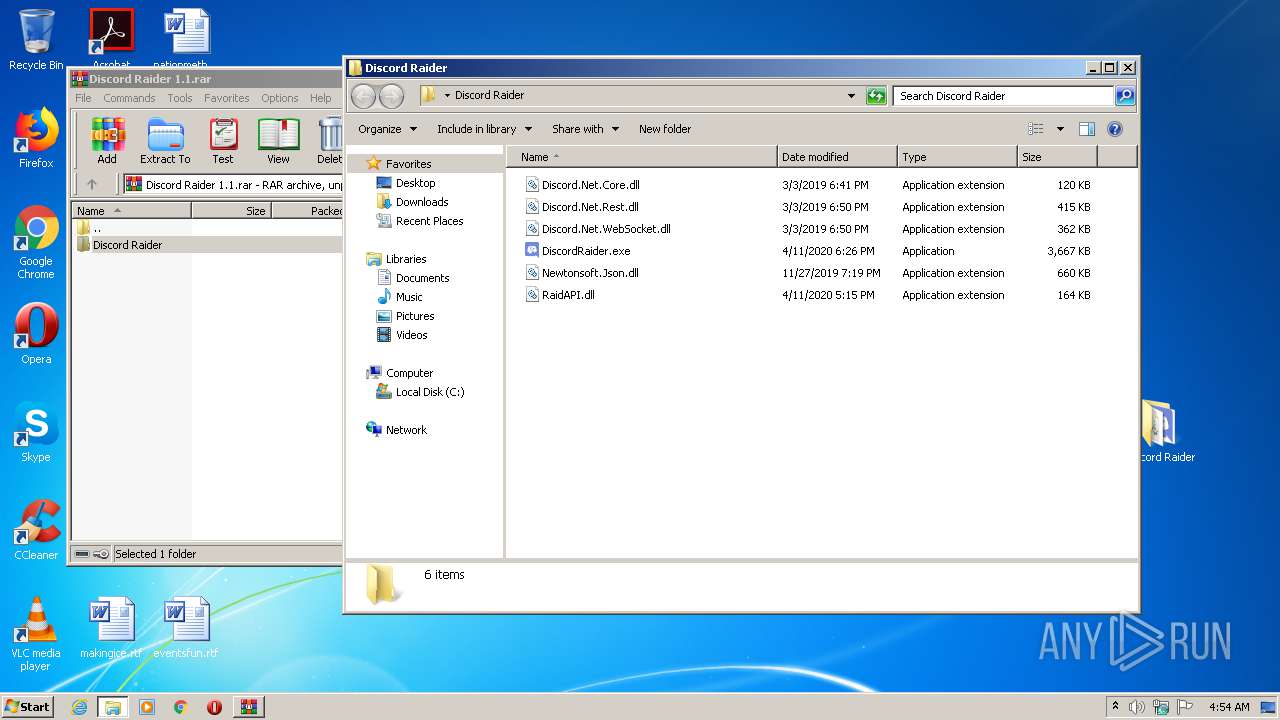The height and width of the screenshot is (720, 1280).
Task: Sort files by Size column header
Action: click(1057, 157)
